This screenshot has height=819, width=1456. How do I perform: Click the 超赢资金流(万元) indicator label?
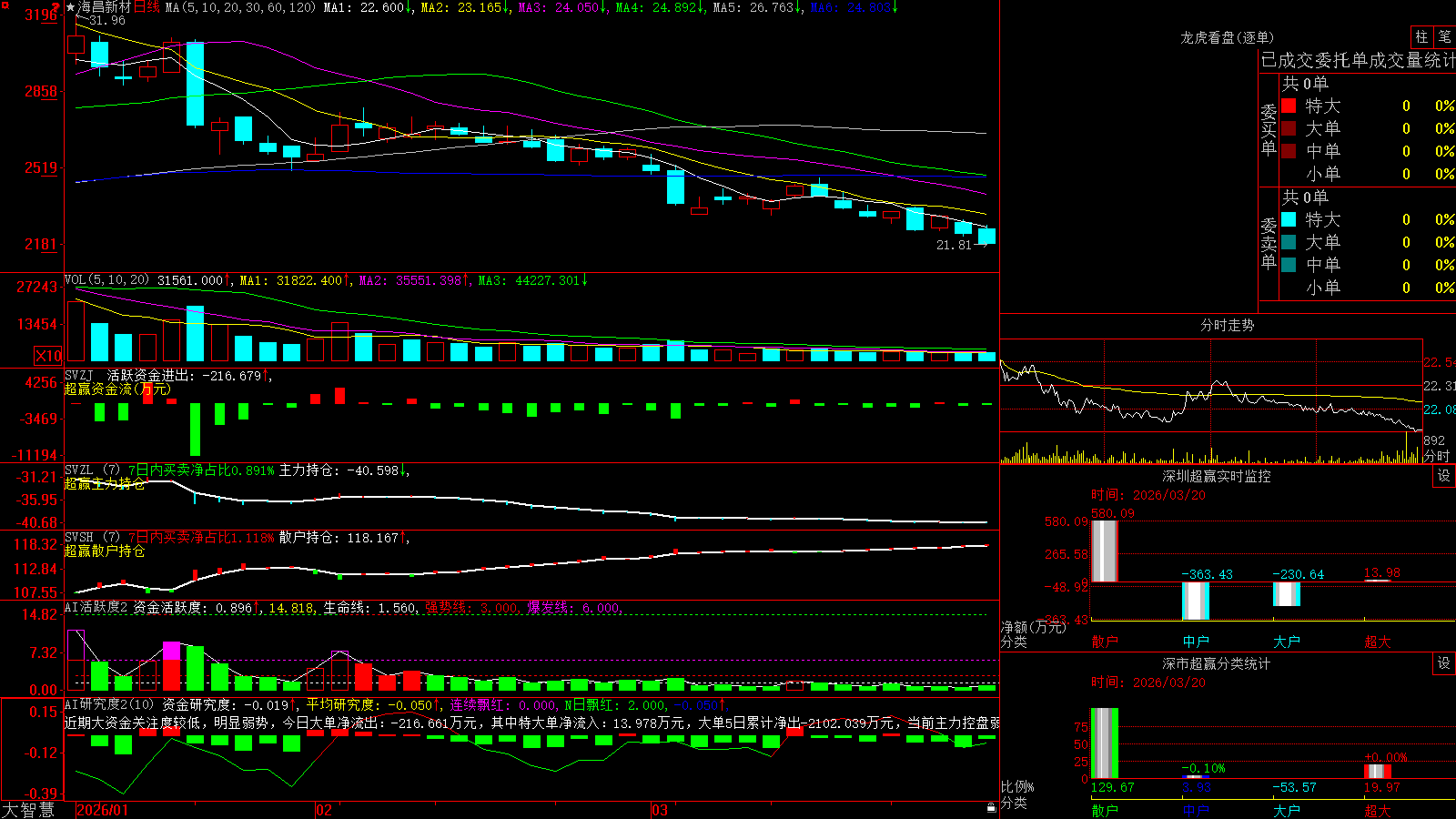[116, 389]
